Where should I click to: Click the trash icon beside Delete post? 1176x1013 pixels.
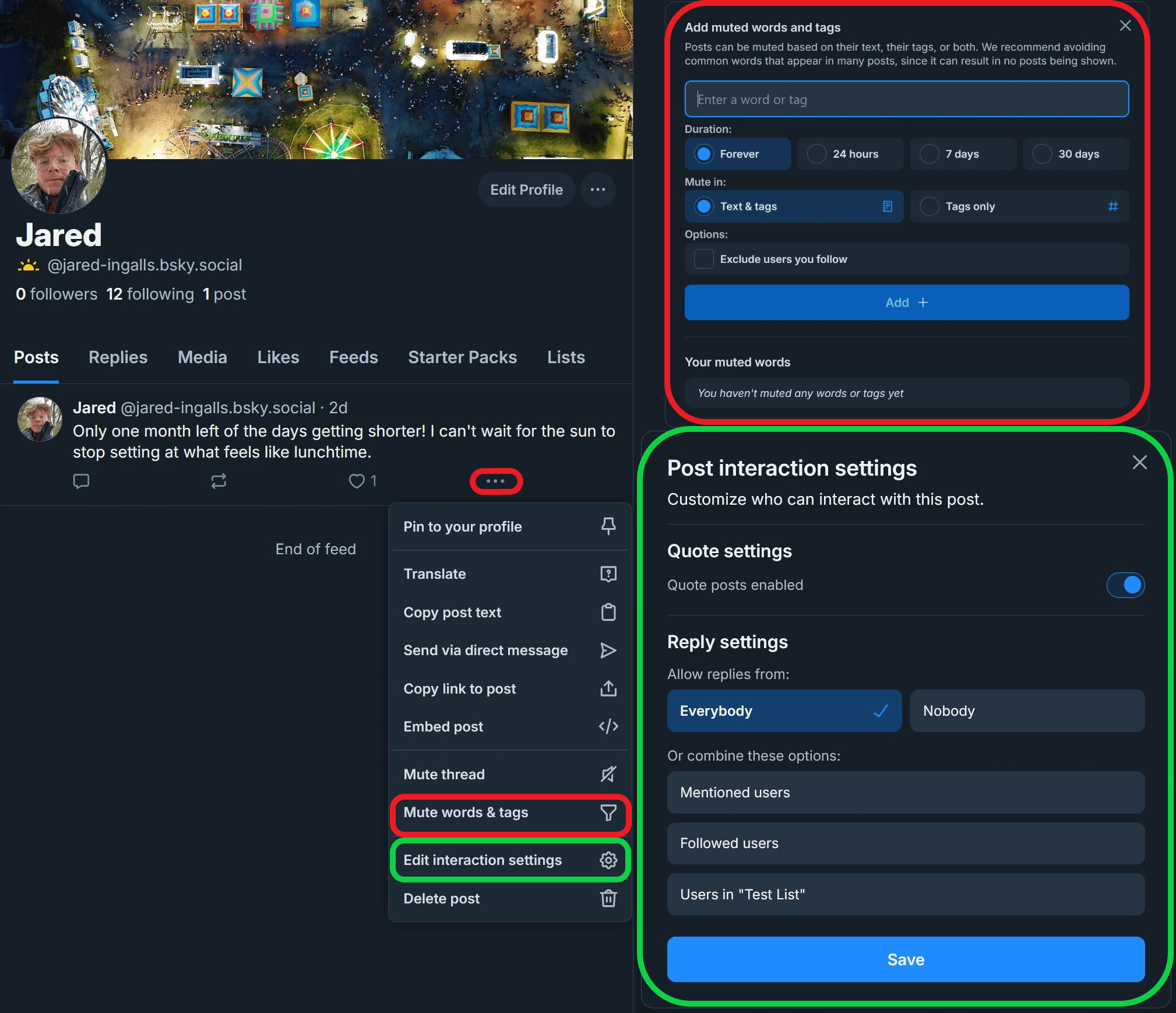click(608, 898)
